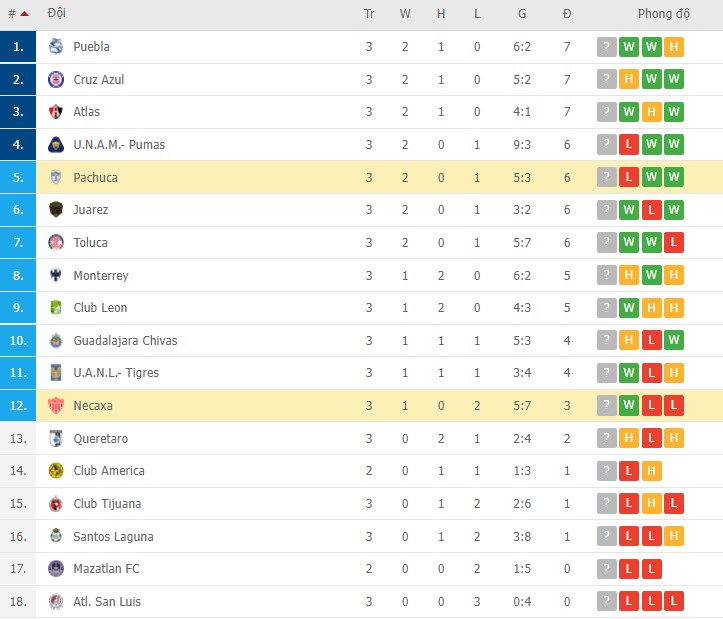The width and height of the screenshot is (723, 619).
Task: Click the Santos Laguna crest icon
Action: 56,537
